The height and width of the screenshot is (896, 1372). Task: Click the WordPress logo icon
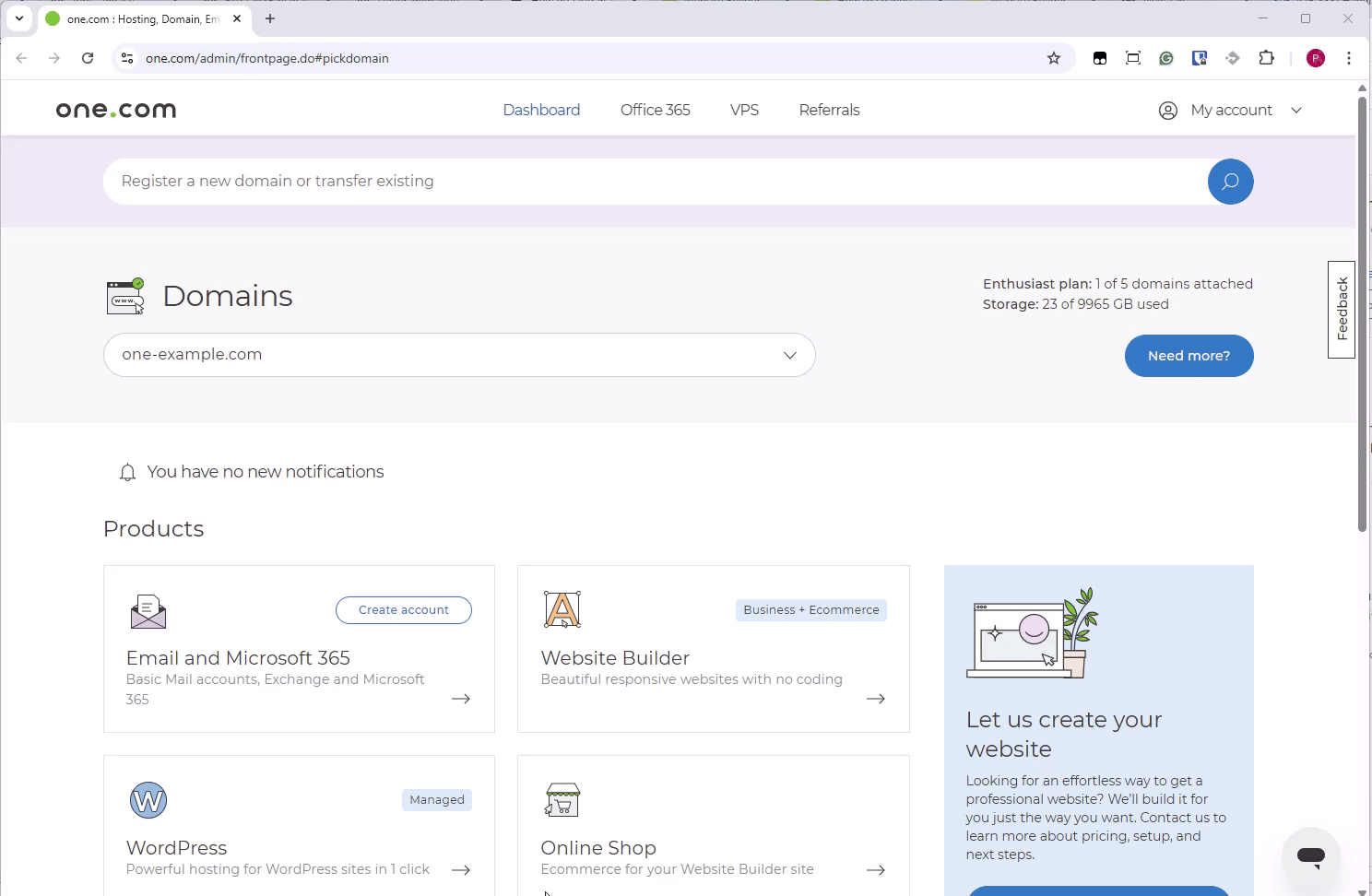[148, 799]
